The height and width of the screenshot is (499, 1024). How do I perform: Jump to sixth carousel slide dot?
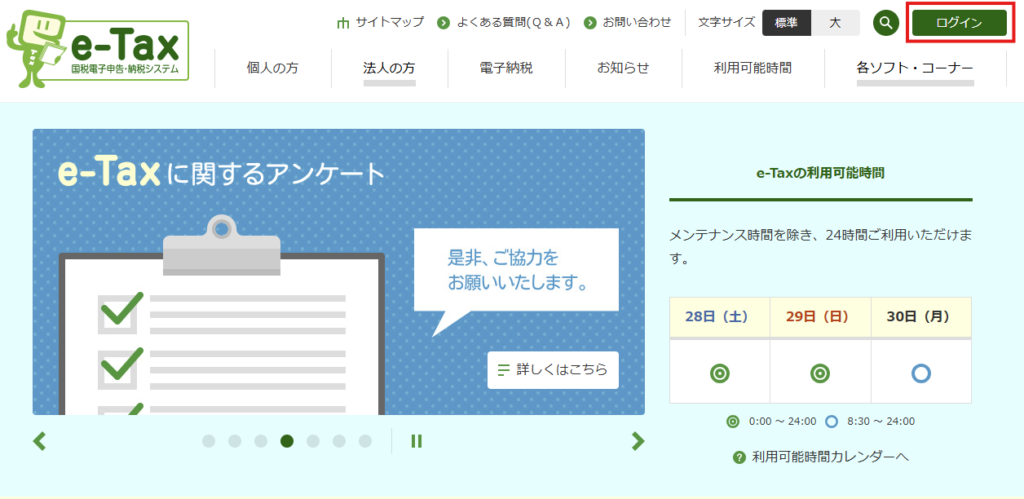click(x=339, y=442)
